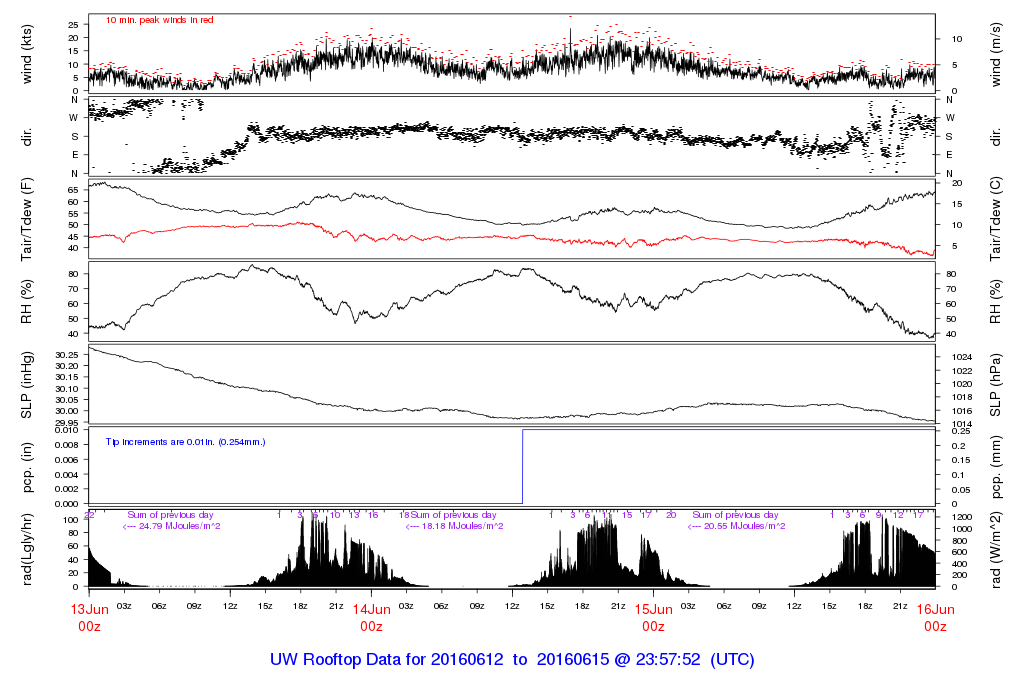Image resolution: width=1024 pixels, height=700 pixels.
Task: Select the '13Jun 00z' date marker
Action: click(89, 618)
